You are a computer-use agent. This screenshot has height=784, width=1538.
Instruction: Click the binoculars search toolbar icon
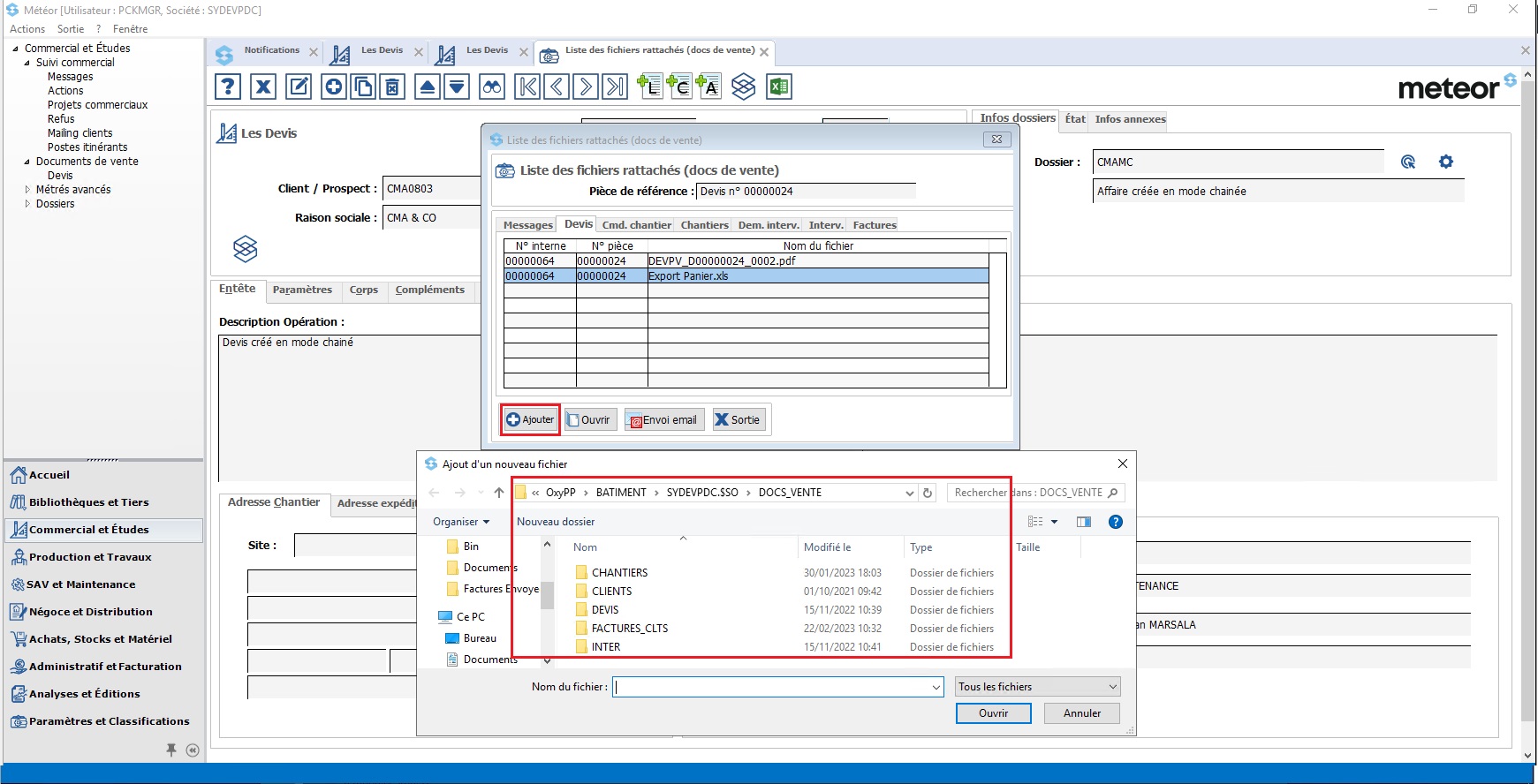(x=492, y=87)
